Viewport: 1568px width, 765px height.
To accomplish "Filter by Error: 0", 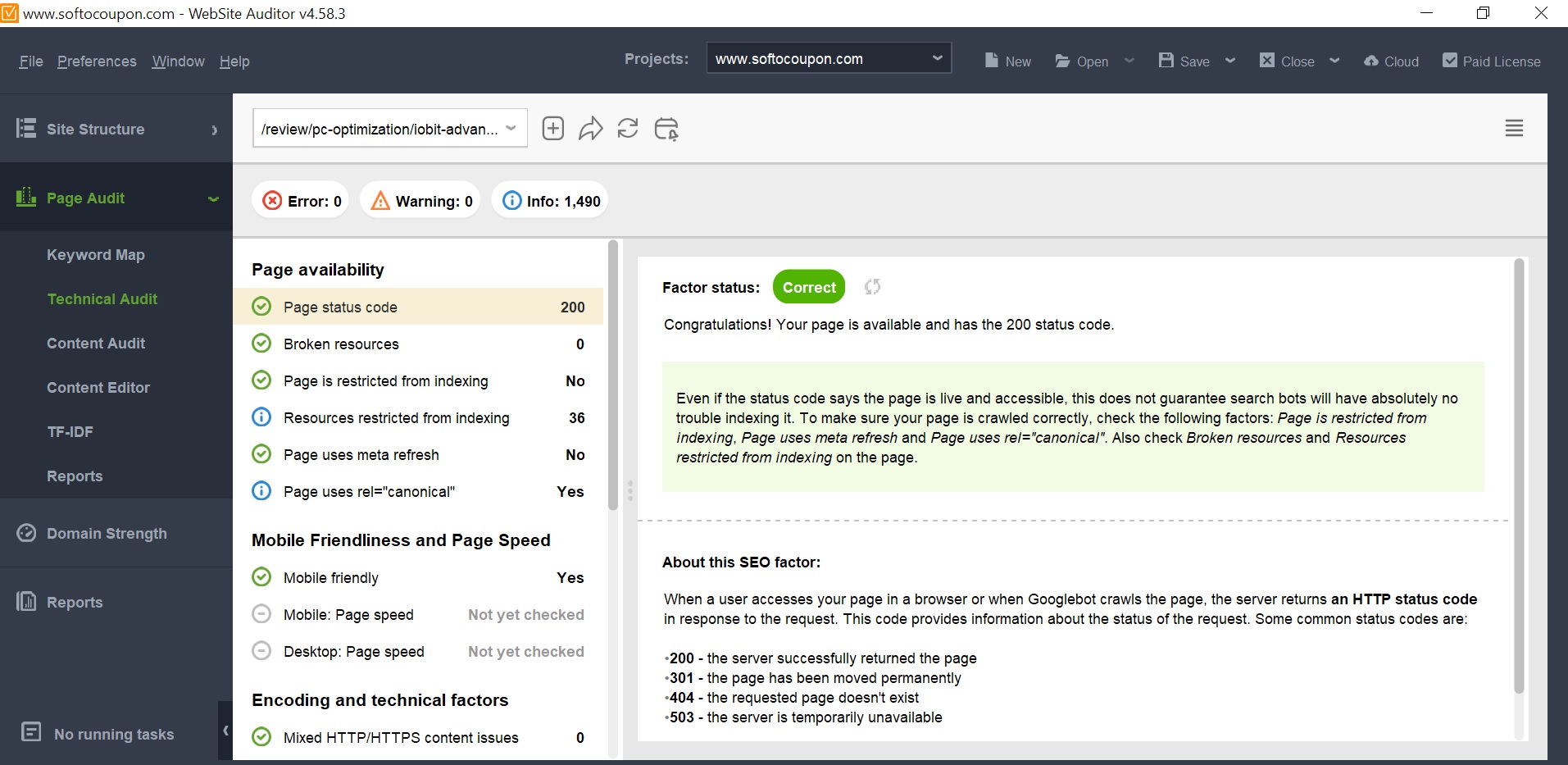I will [301, 201].
